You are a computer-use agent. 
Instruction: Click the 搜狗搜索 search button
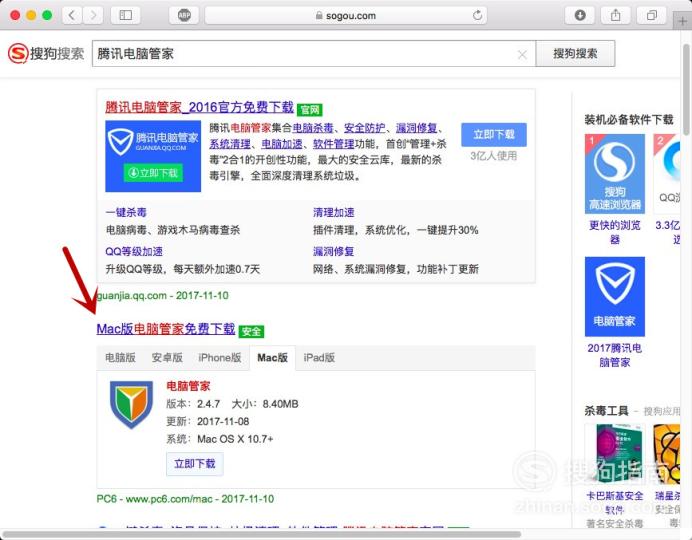(x=575, y=54)
